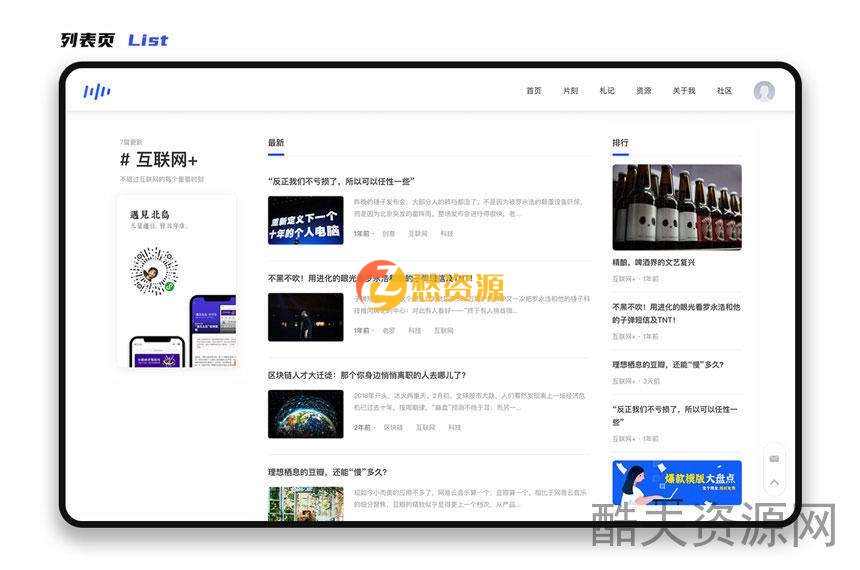This screenshot has height=570, width=860.
Task: Click the 创意 tag under first article
Action: pyautogui.click(x=388, y=234)
